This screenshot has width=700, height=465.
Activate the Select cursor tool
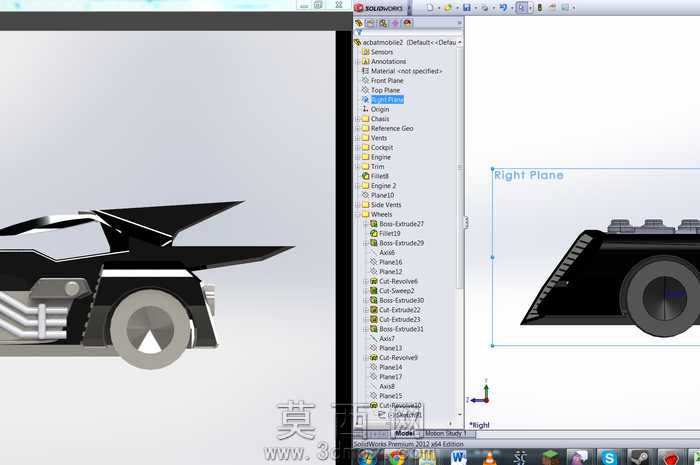pos(521,8)
